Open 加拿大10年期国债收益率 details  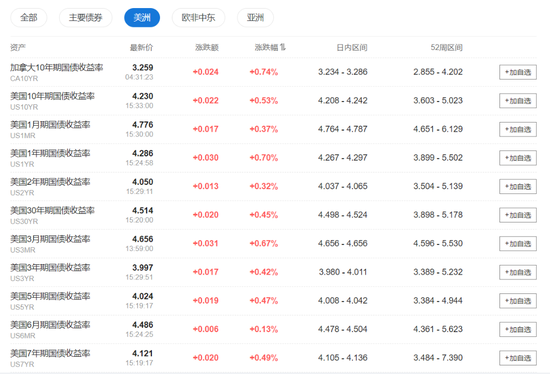click(56, 67)
